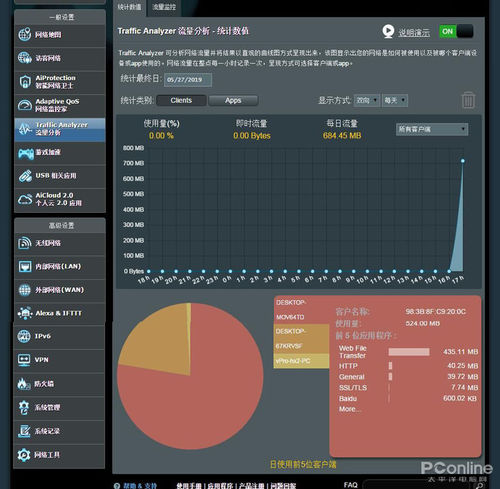Open the 无线网络 wireless icon
The width and height of the screenshot is (500, 489).
(x=25, y=243)
